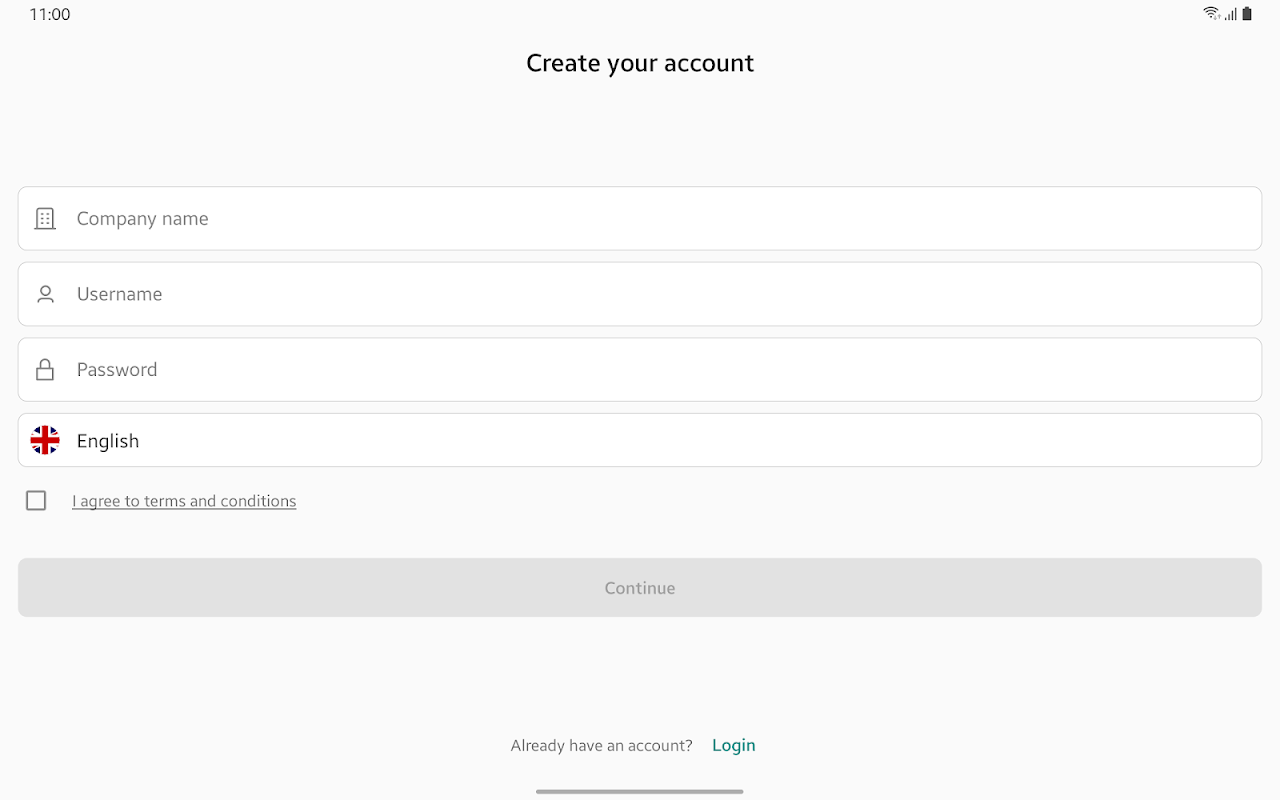Tick the terms agreement checkbox

(x=36, y=501)
